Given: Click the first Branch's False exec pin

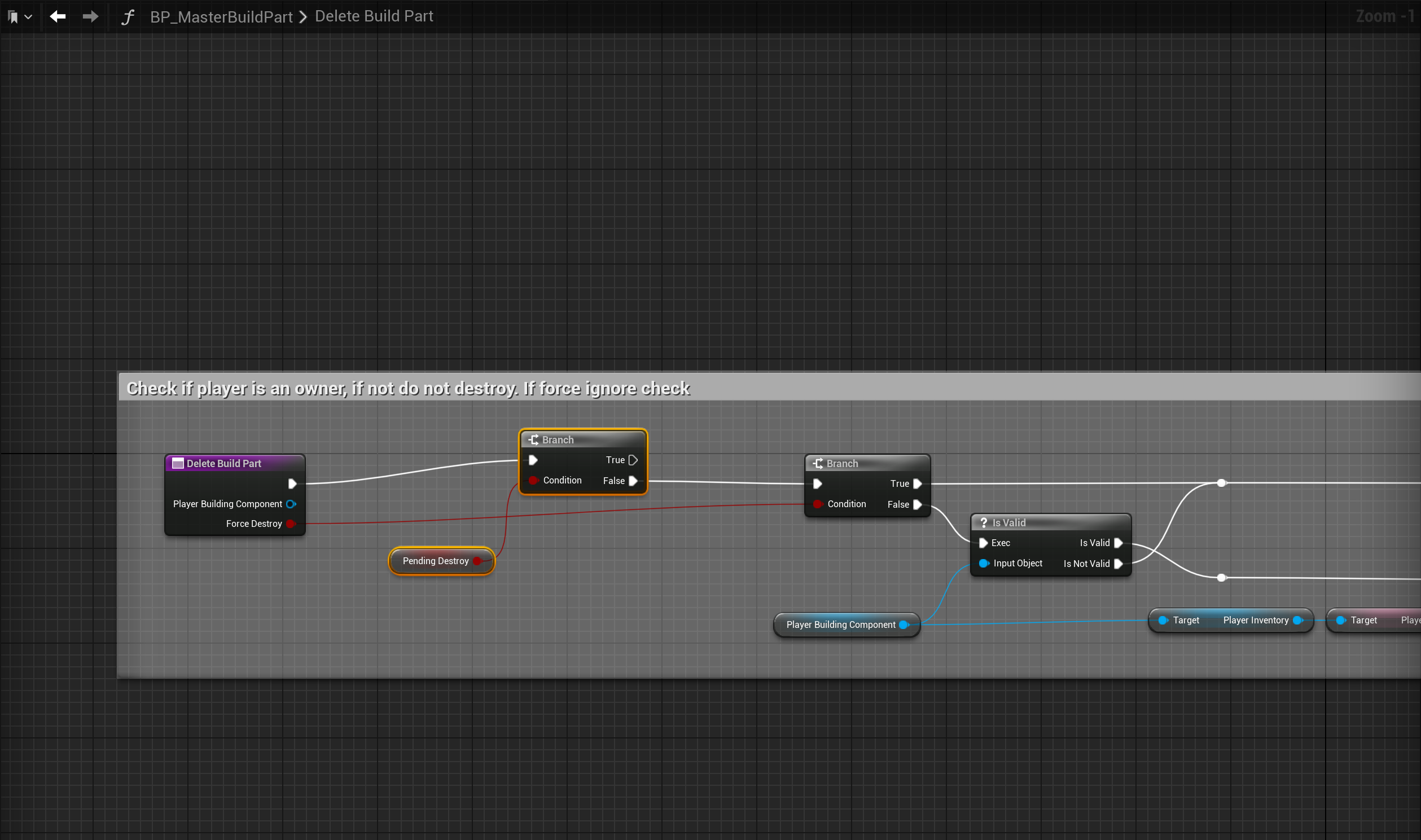Looking at the screenshot, I should 634,481.
